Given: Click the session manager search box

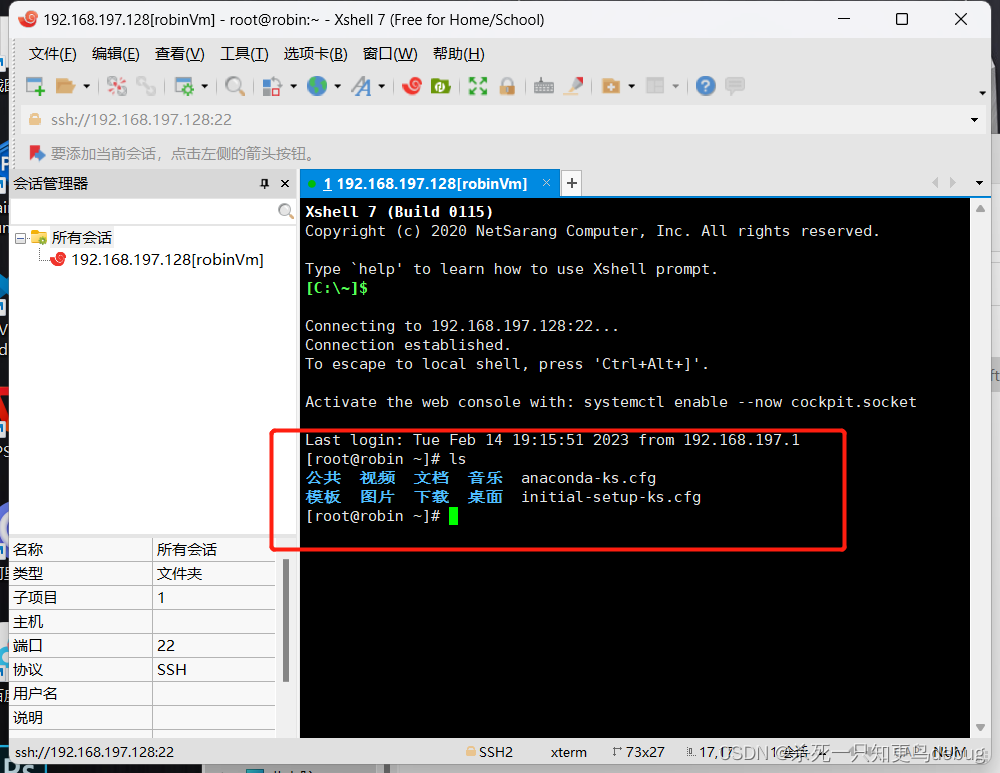Looking at the screenshot, I should [144, 211].
